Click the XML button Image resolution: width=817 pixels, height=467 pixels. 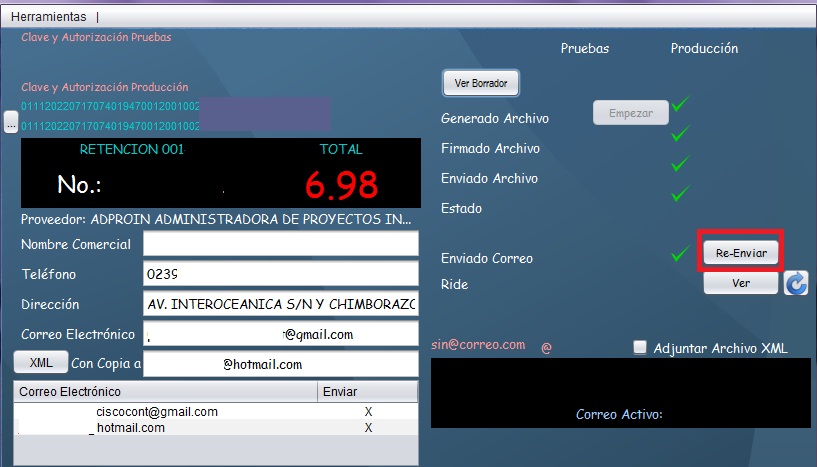click(x=41, y=362)
